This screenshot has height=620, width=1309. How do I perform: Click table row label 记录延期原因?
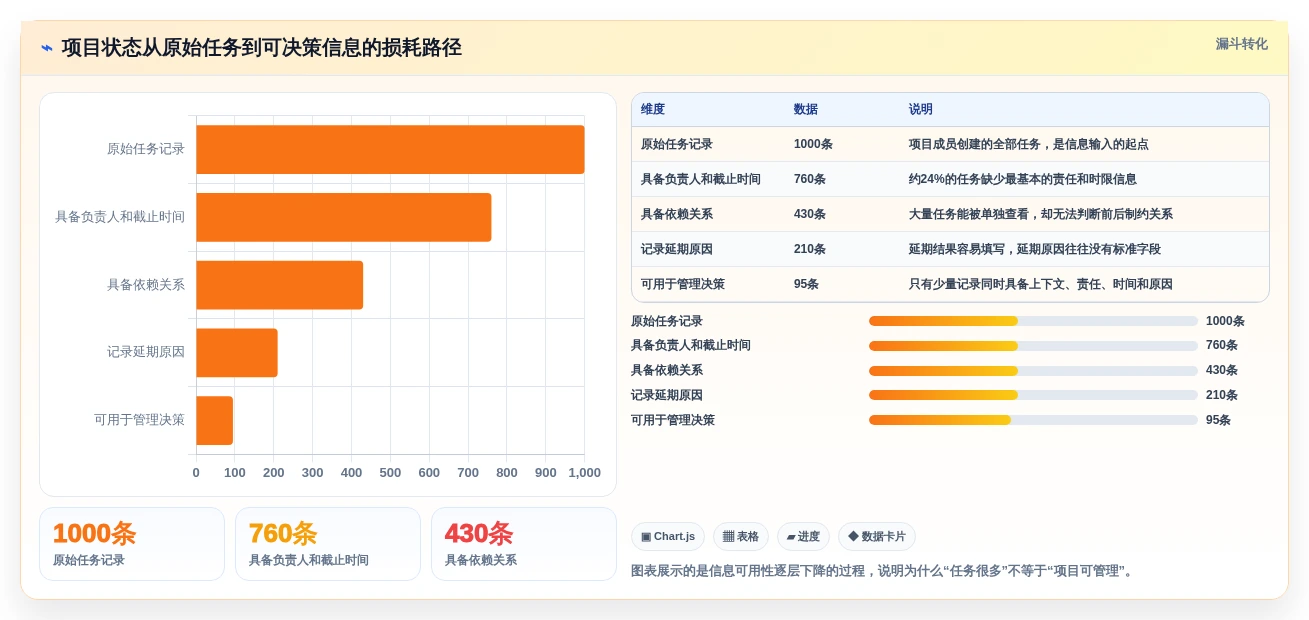pos(677,249)
